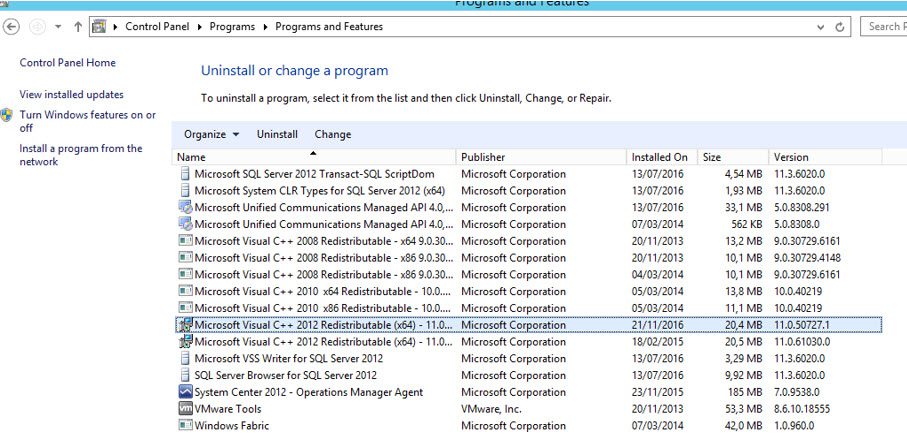
Task: Open View installed updates link
Action: point(72,94)
